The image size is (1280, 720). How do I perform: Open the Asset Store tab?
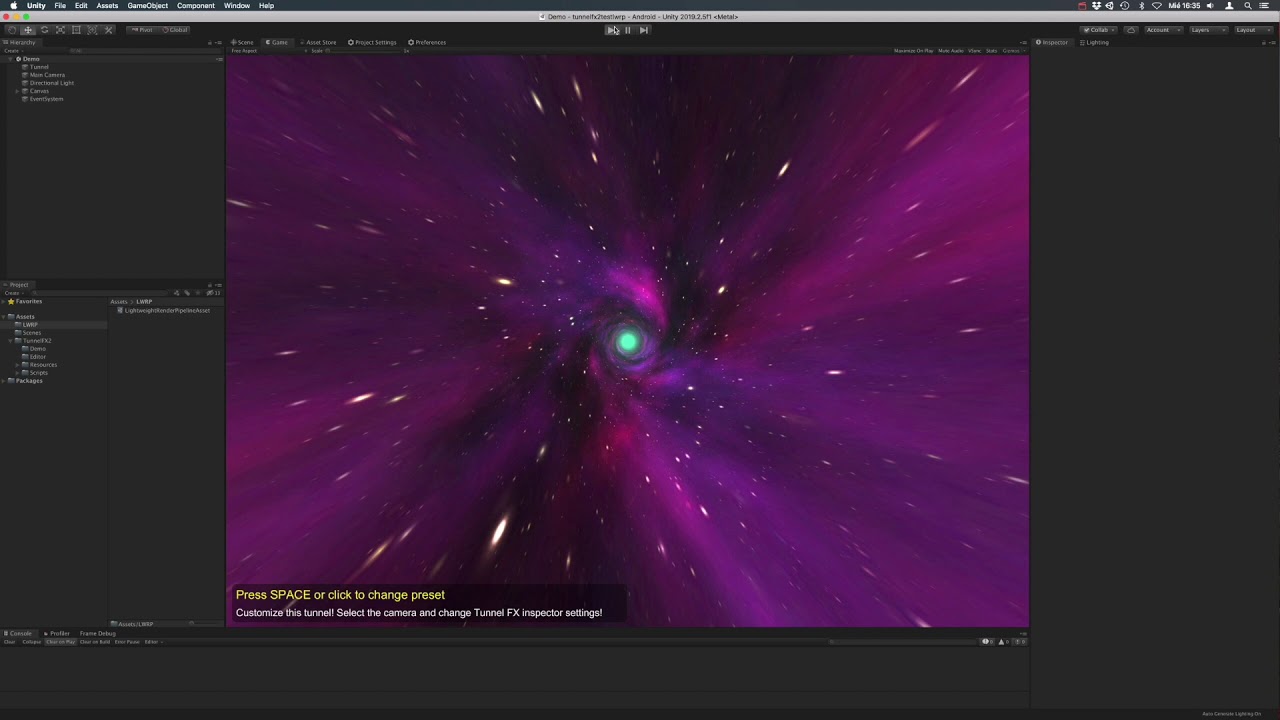(x=319, y=42)
